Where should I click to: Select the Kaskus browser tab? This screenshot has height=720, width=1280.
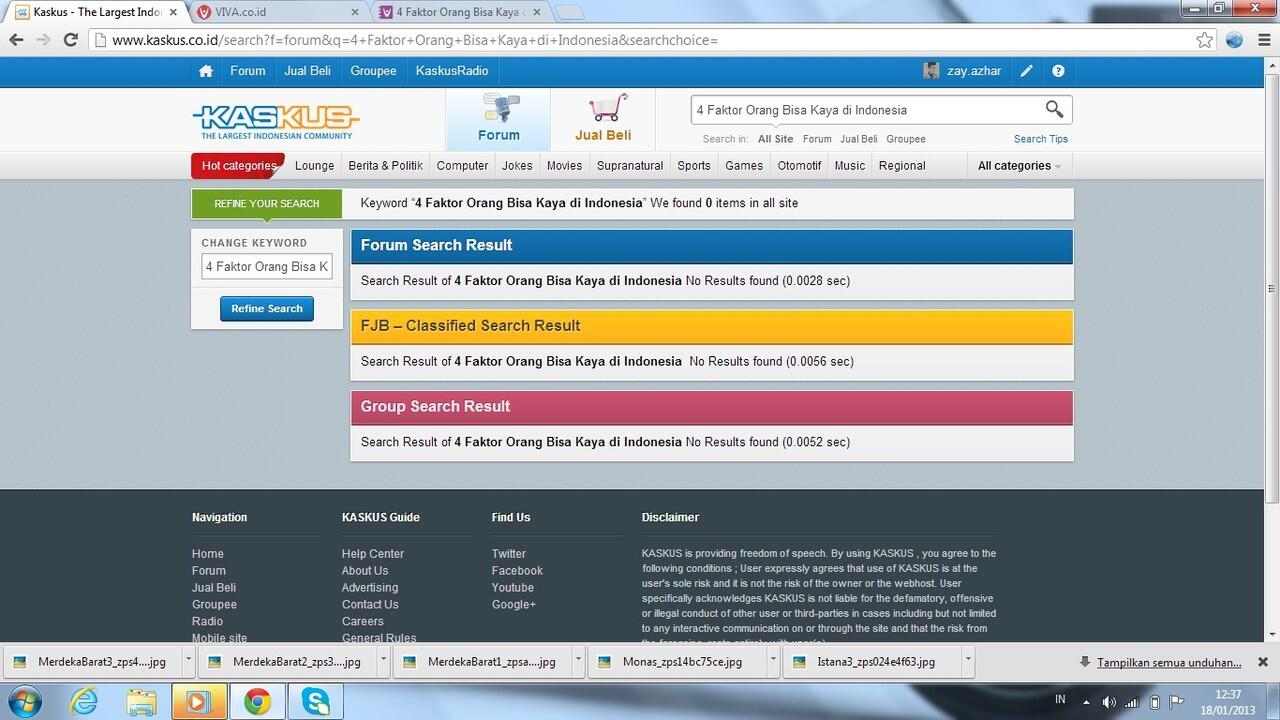coord(97,12)
